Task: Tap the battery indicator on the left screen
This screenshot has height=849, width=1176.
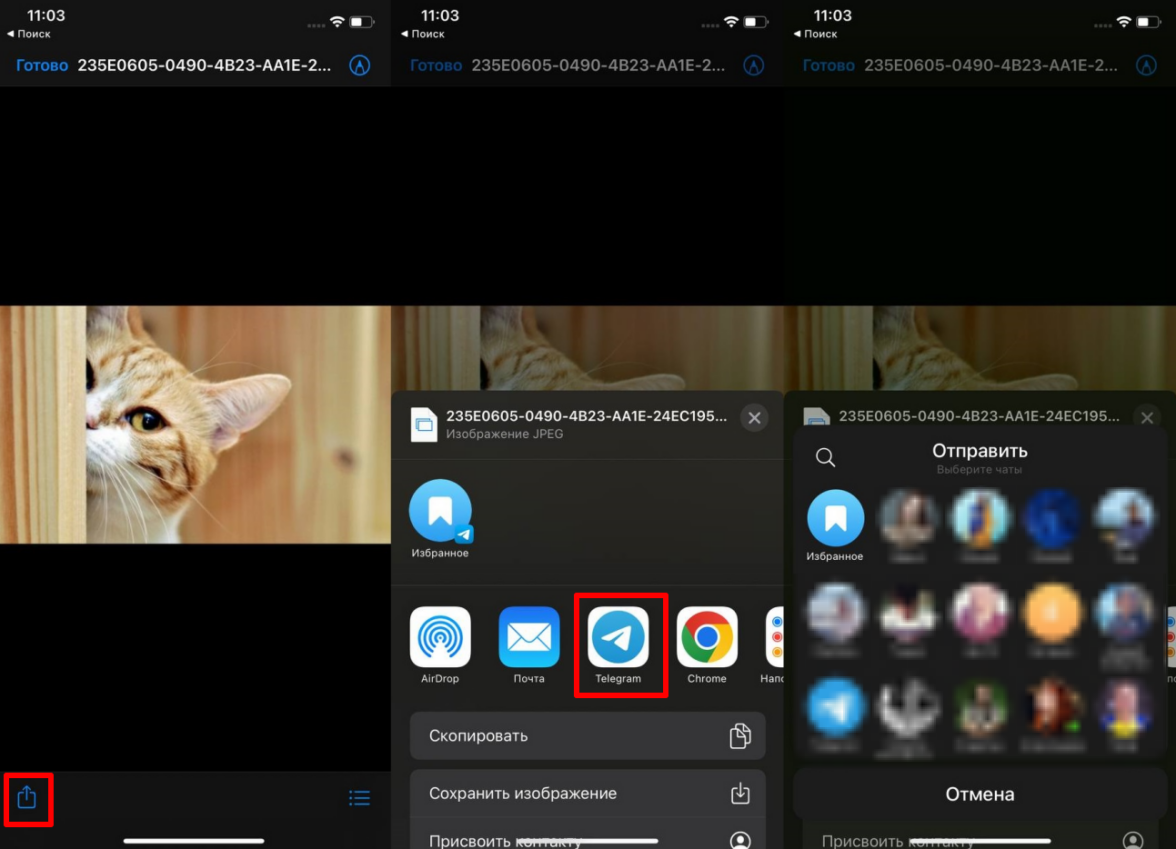Action: click(362, 22)
